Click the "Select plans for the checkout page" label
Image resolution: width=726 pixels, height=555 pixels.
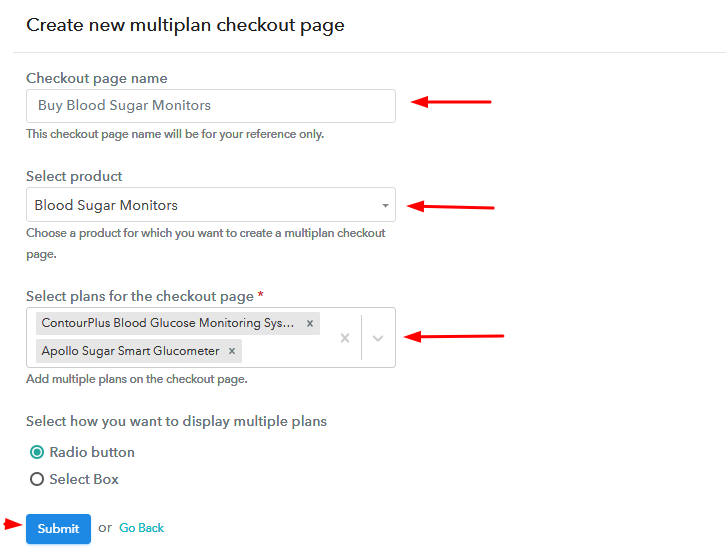click(x=140, y=296)
